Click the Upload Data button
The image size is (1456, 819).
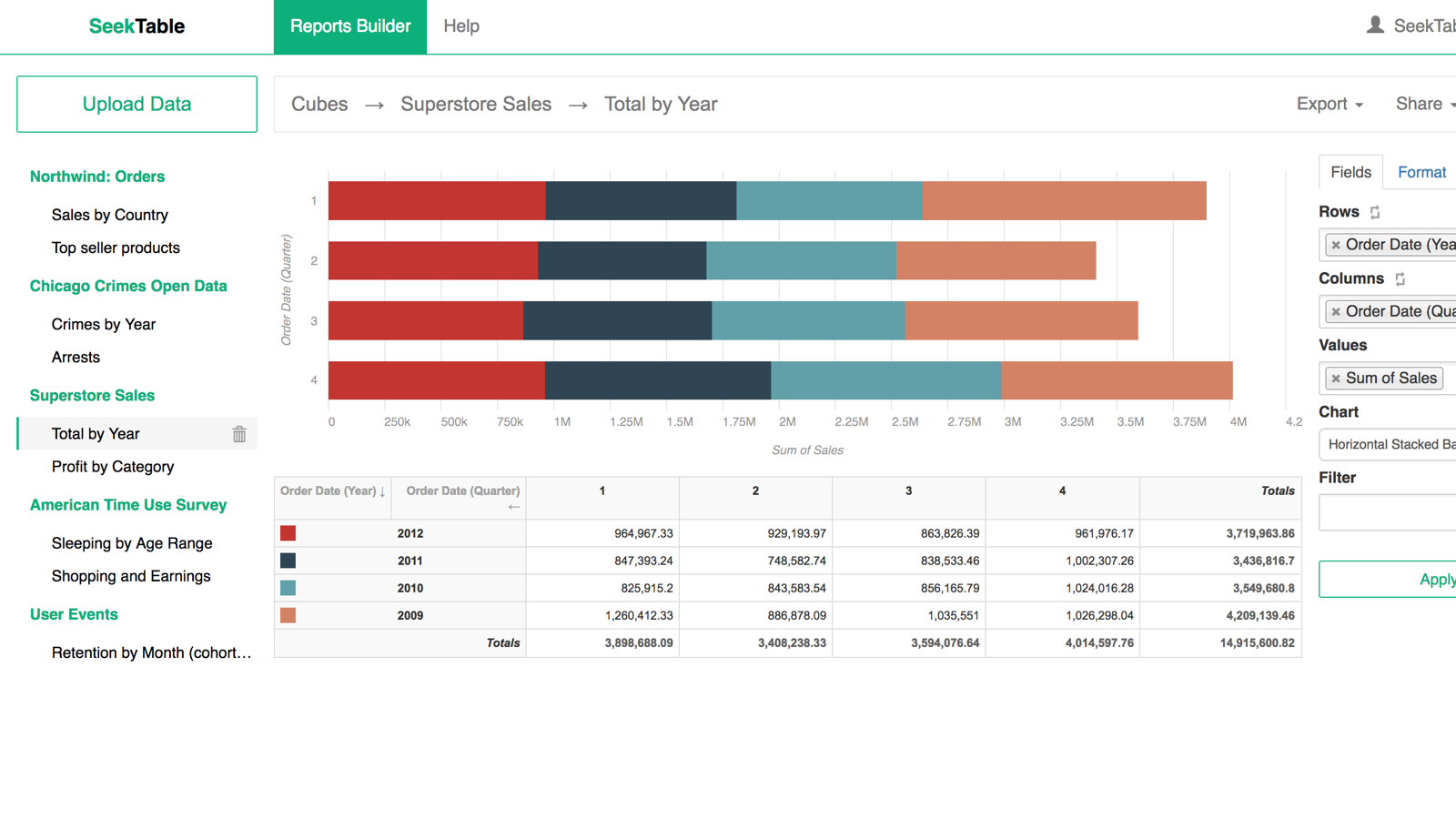coord(136,104)
